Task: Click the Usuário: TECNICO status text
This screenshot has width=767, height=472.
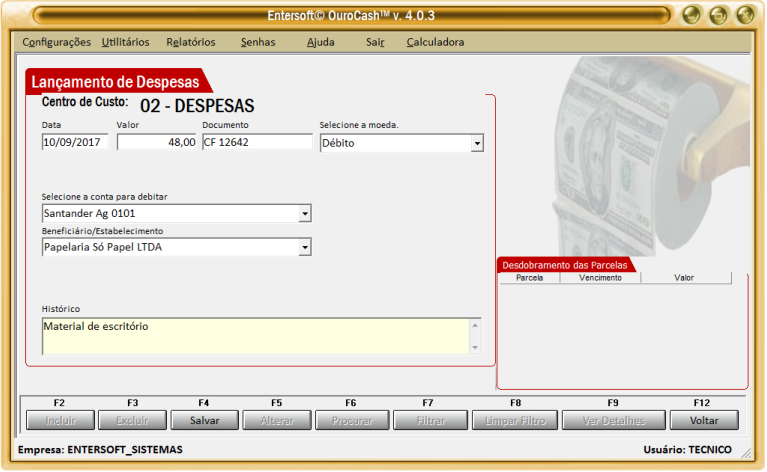Action: point(687,450)
